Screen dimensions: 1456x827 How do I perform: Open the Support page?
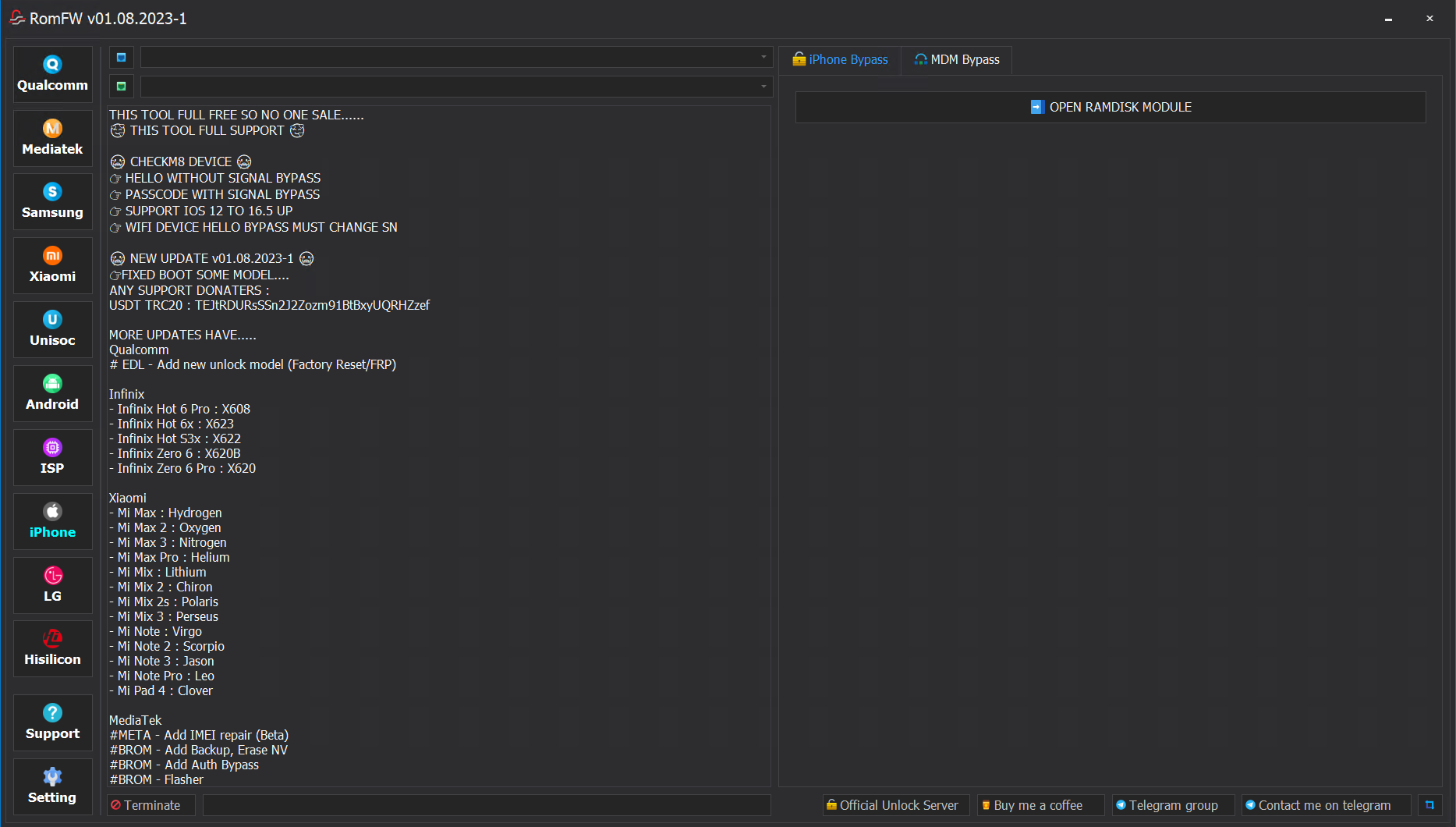tap(52, 722)
